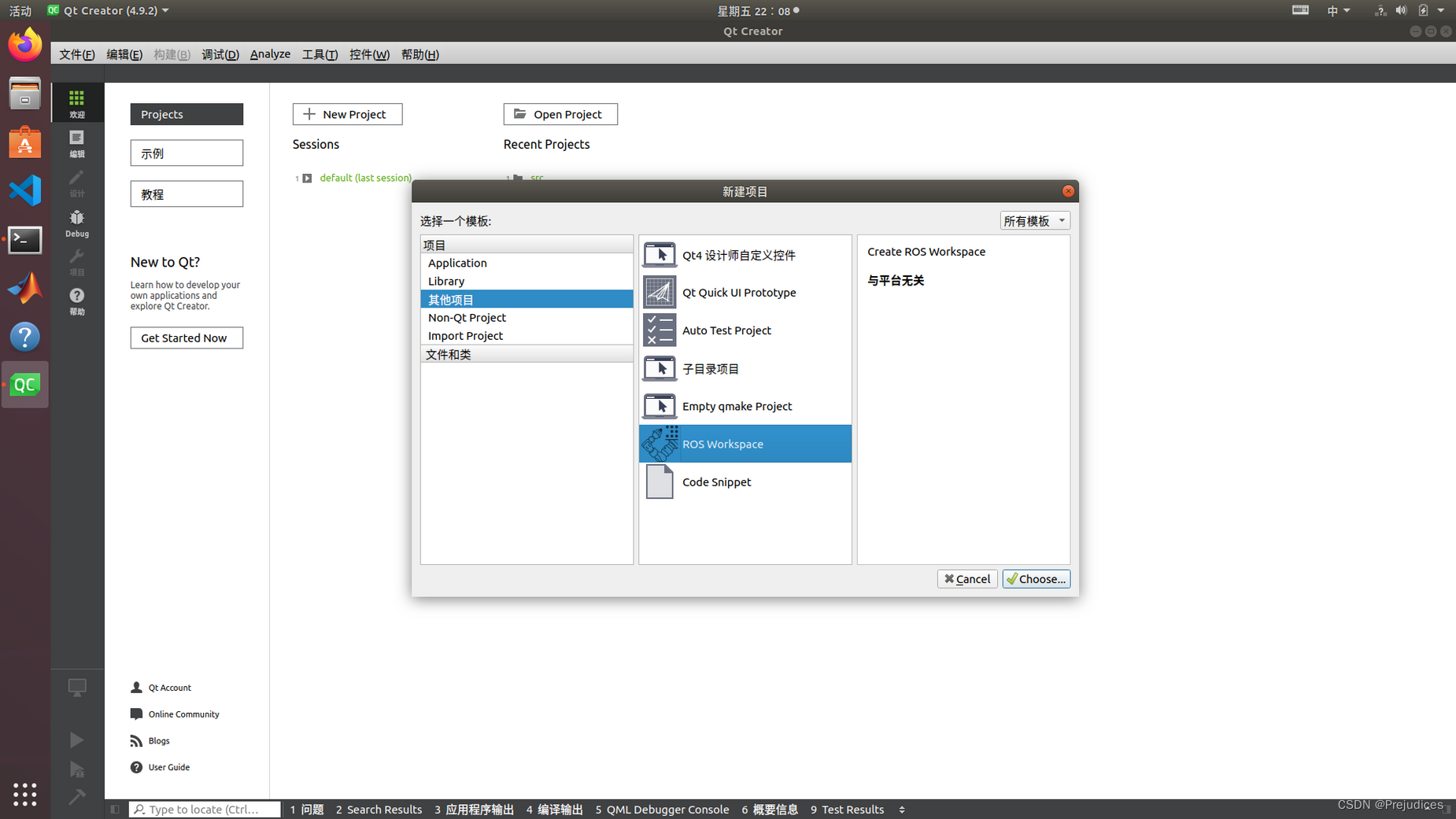1456x819 pixels.
Task: Open 文件(F) menu
Action: pos(76,54)
